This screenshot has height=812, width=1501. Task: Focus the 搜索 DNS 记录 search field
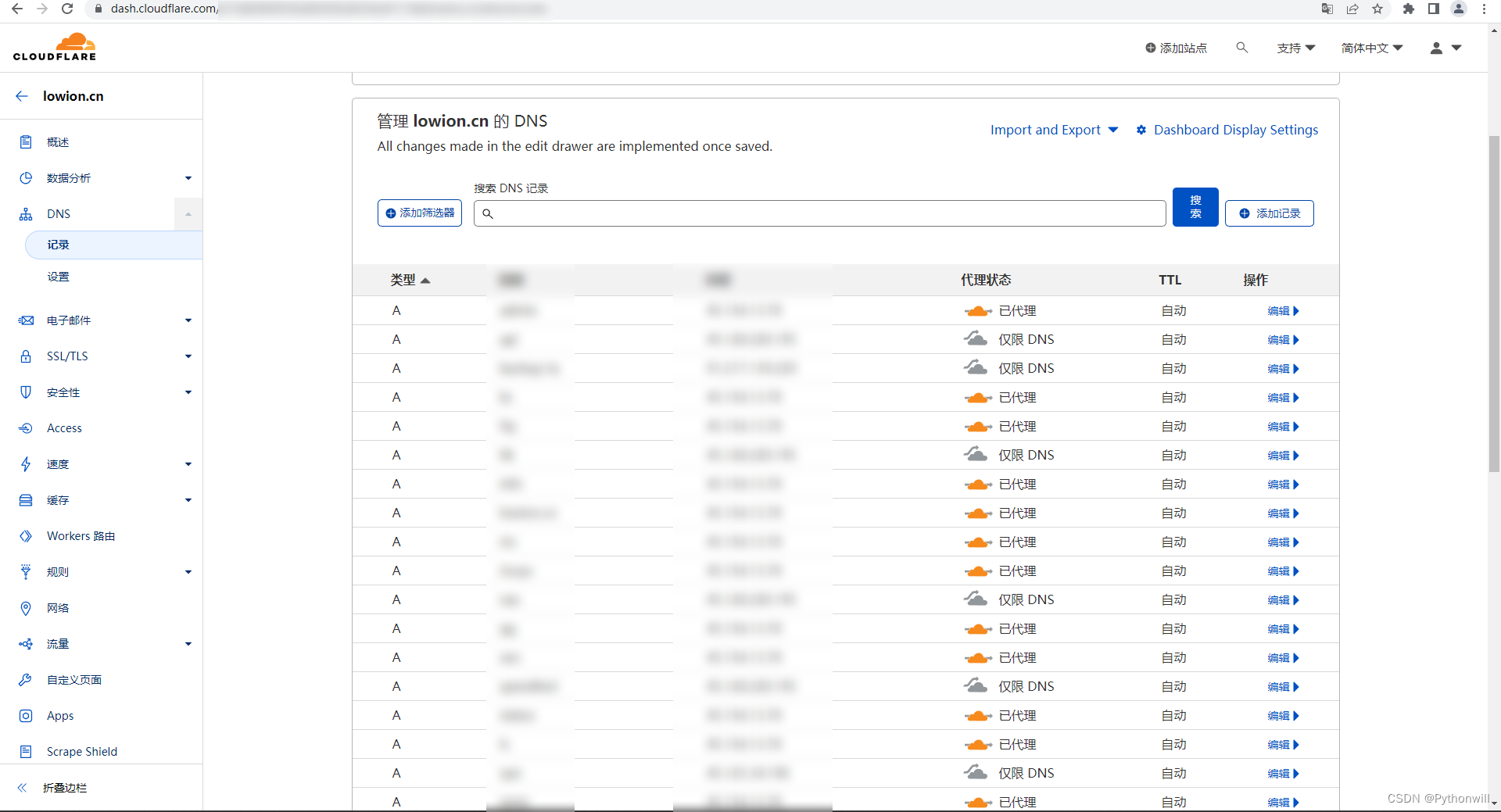[819, 213]
